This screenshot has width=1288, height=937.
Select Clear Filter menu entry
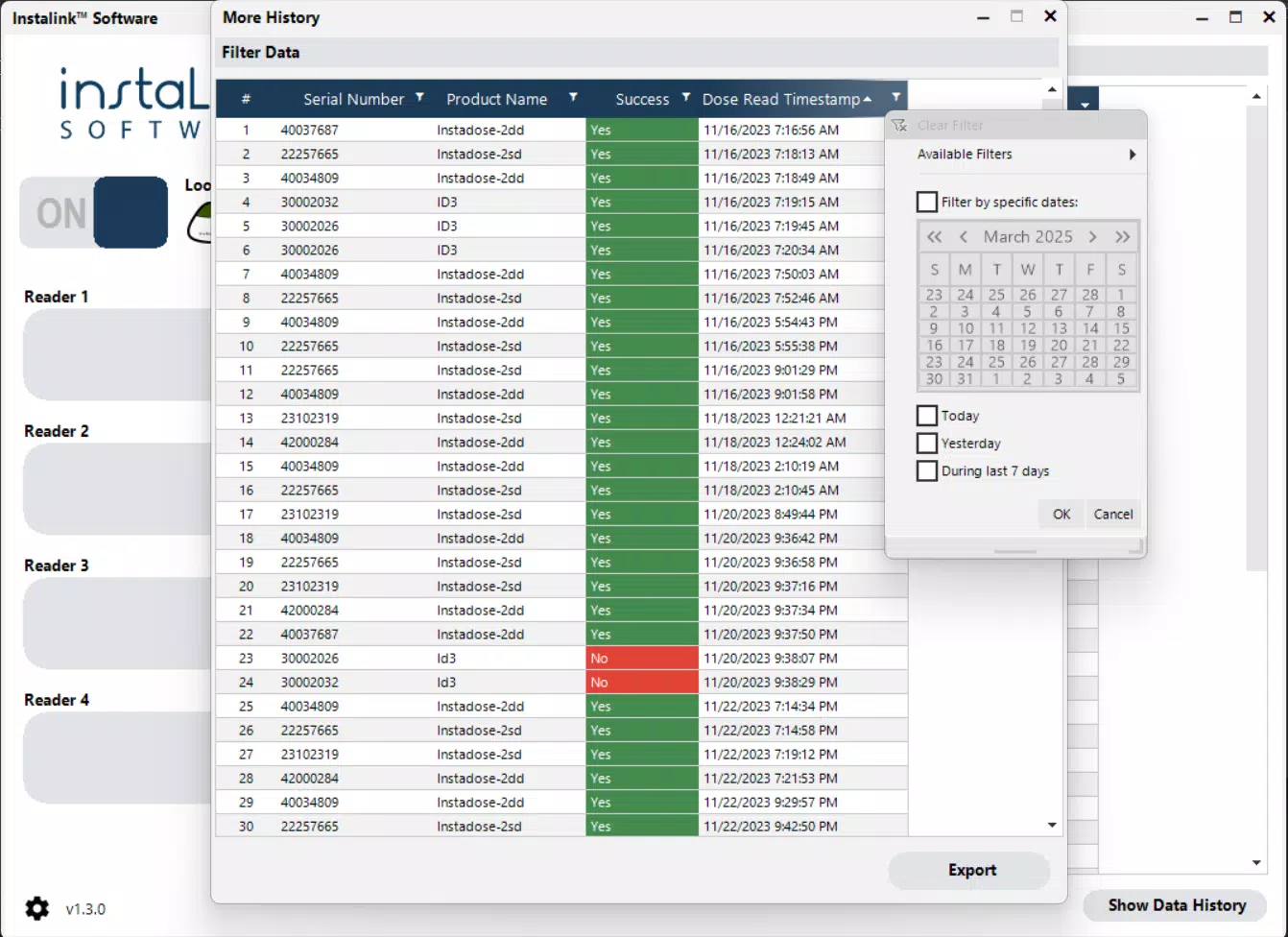click(950, 125)
